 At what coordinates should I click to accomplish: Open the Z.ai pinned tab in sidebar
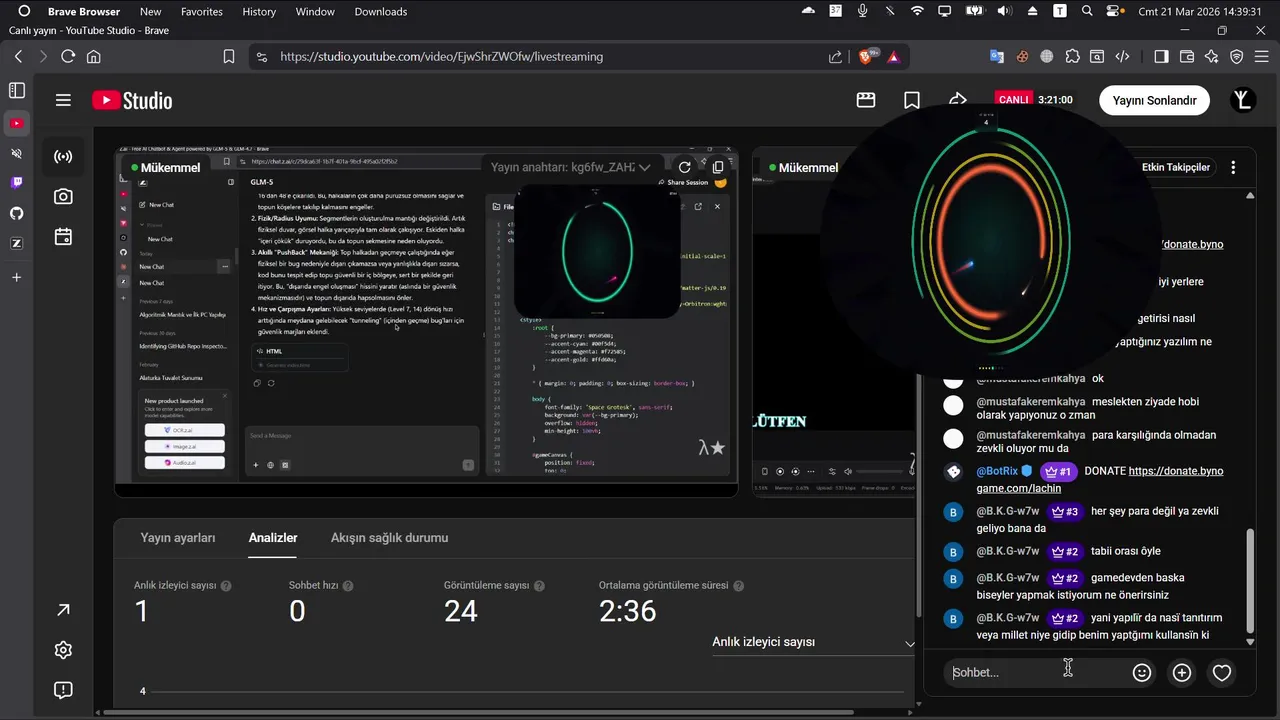(x=16, y=243)
